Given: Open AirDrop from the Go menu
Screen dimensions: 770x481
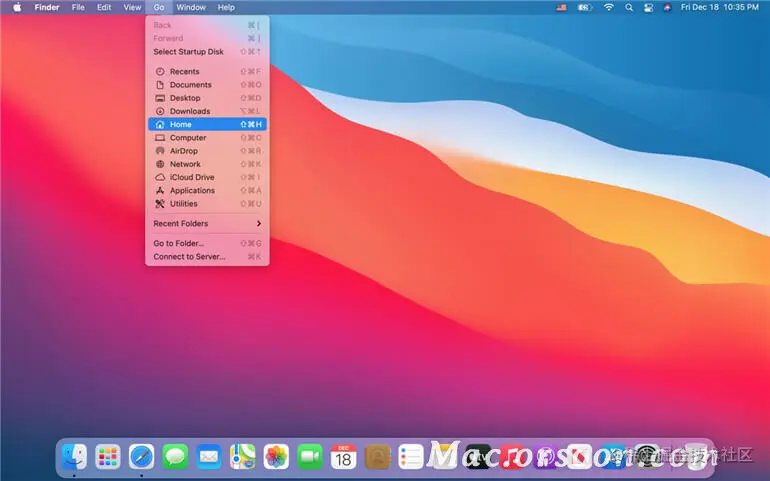Looking at the screenshot, I should 207,151.
